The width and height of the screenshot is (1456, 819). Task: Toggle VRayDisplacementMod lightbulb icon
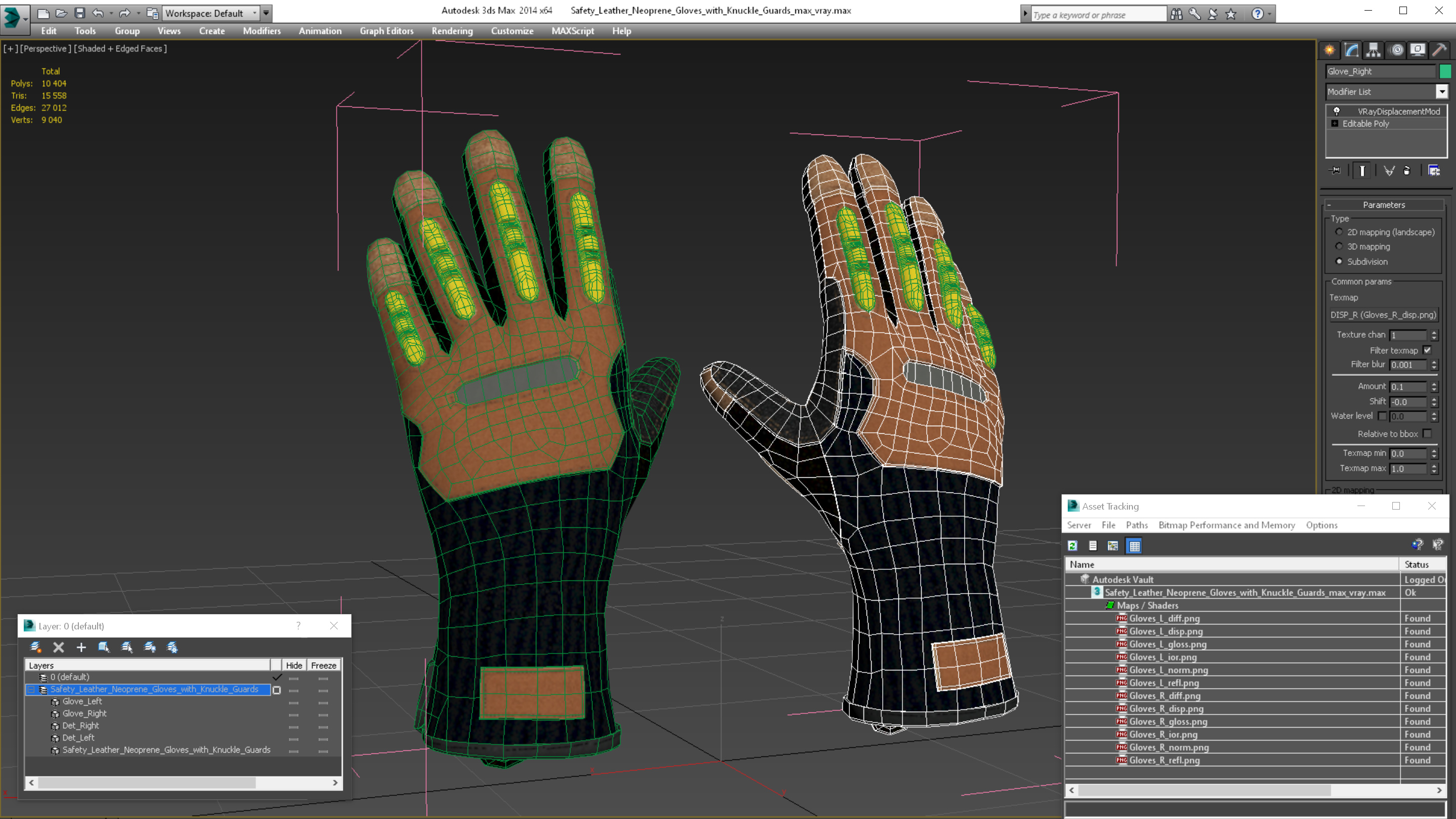point(1337,111)
